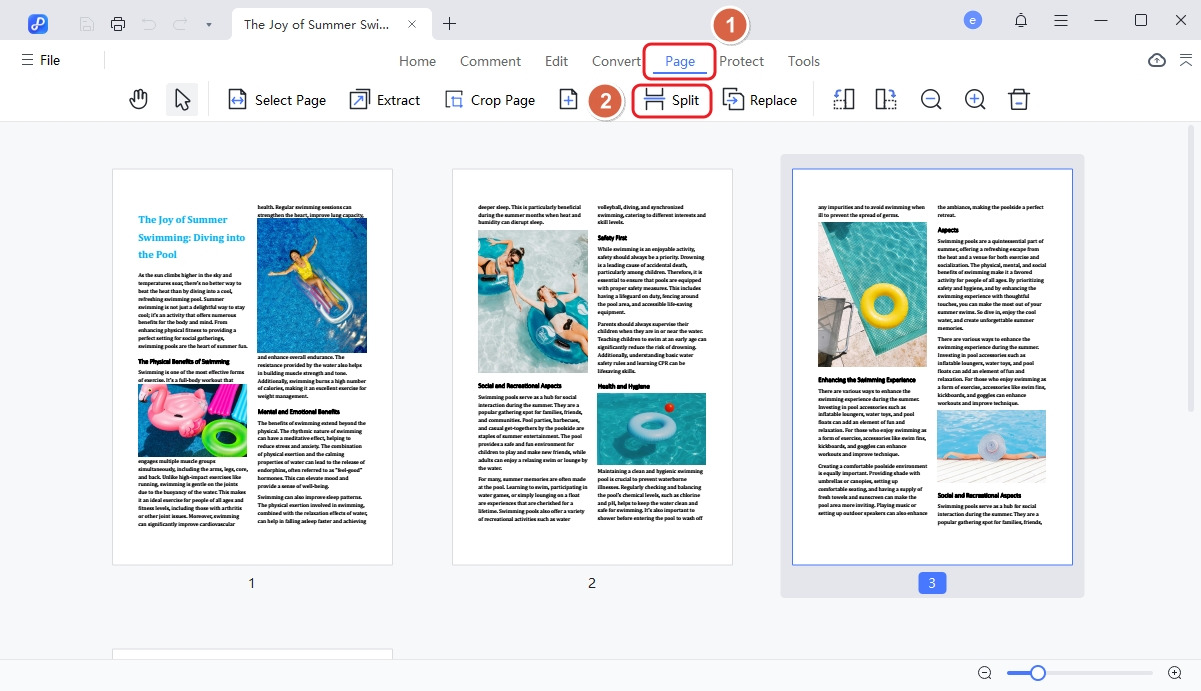This screenshot has width=1201, height=691.
Task: Select the Hand pan tool
Action: pyautogui.click(x=139, y=99)
